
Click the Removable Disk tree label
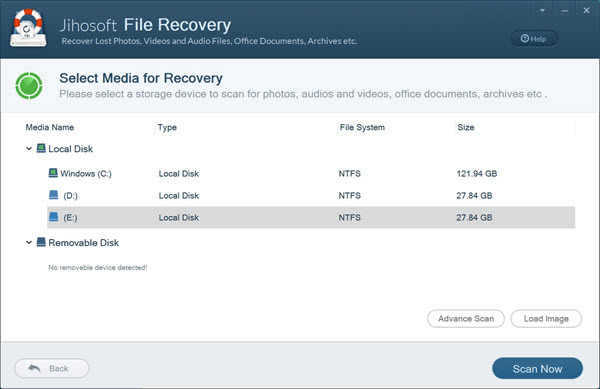tap(83, 243)
